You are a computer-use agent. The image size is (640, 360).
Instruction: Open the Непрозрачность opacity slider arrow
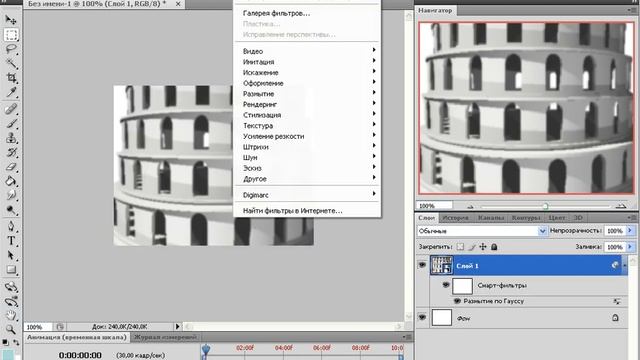tap(630, 231)
